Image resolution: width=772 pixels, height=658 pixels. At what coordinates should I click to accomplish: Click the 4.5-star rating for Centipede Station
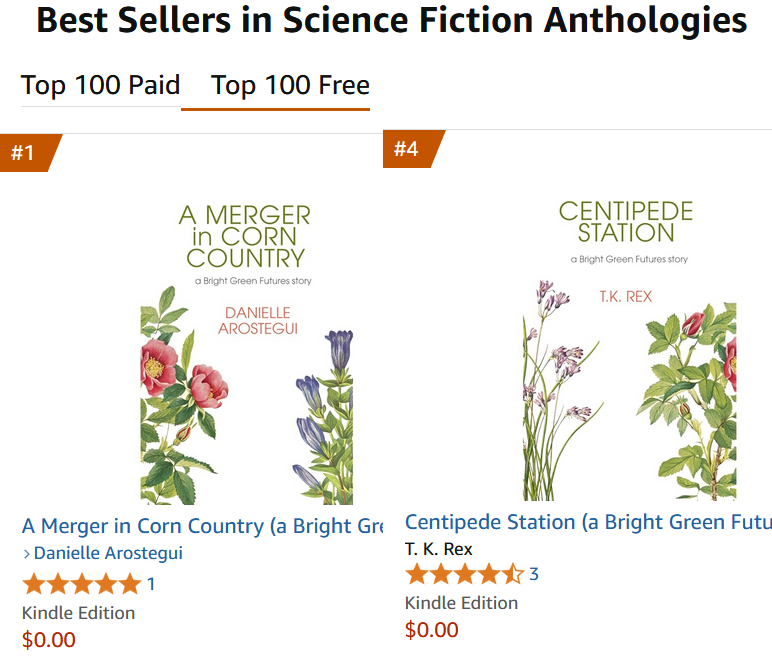464,574
